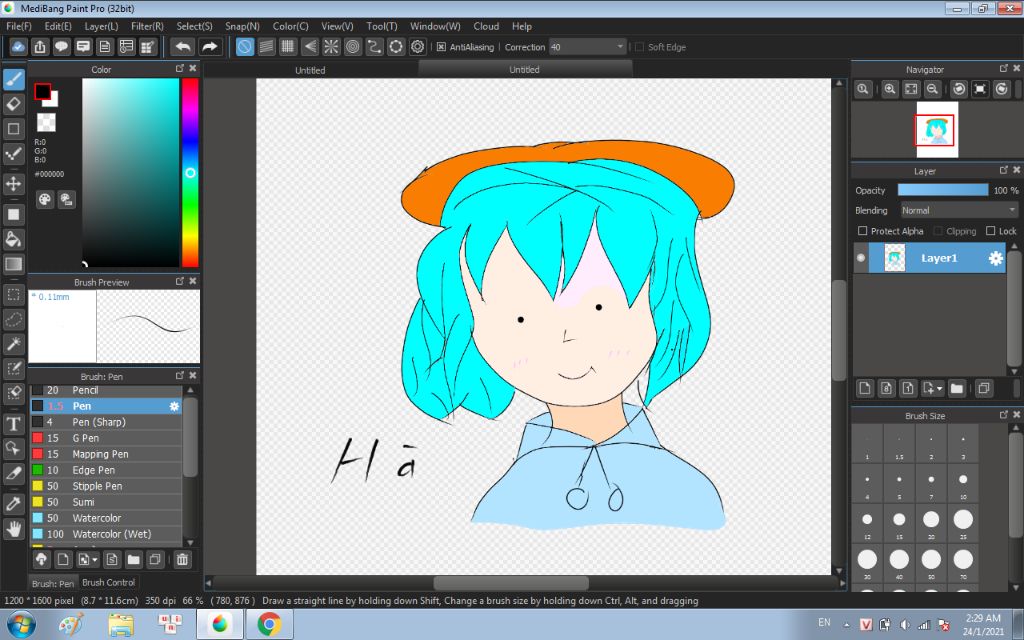This screenshot has width=1024, height=640.
Task: Select the Move tool
Action: (14, 184)
